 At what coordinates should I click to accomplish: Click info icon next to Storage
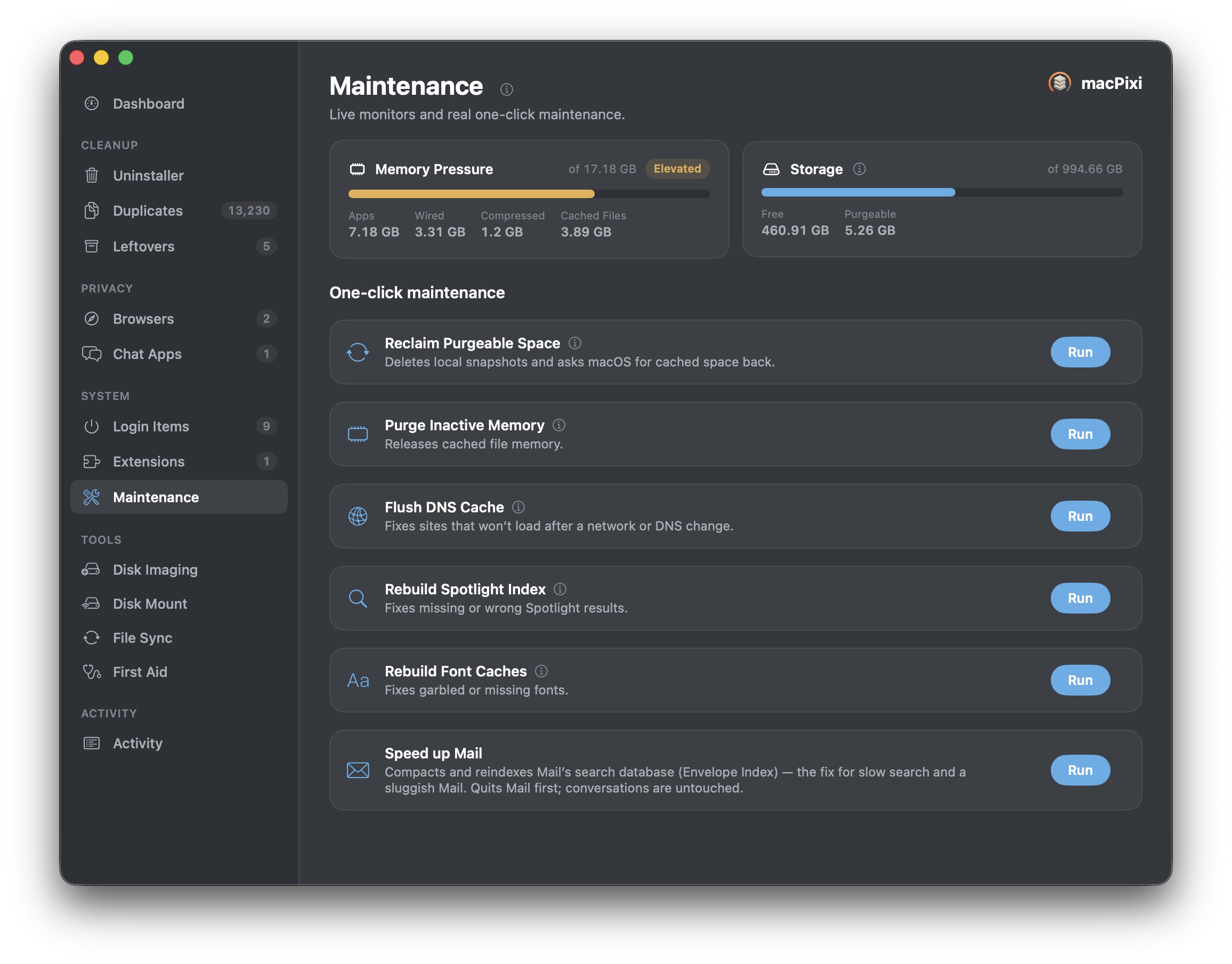coord(860,169)
